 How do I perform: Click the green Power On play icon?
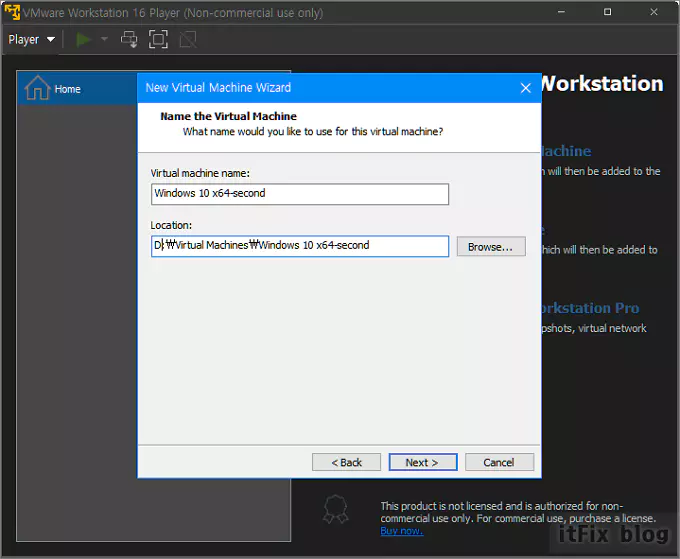pos(82,39)
